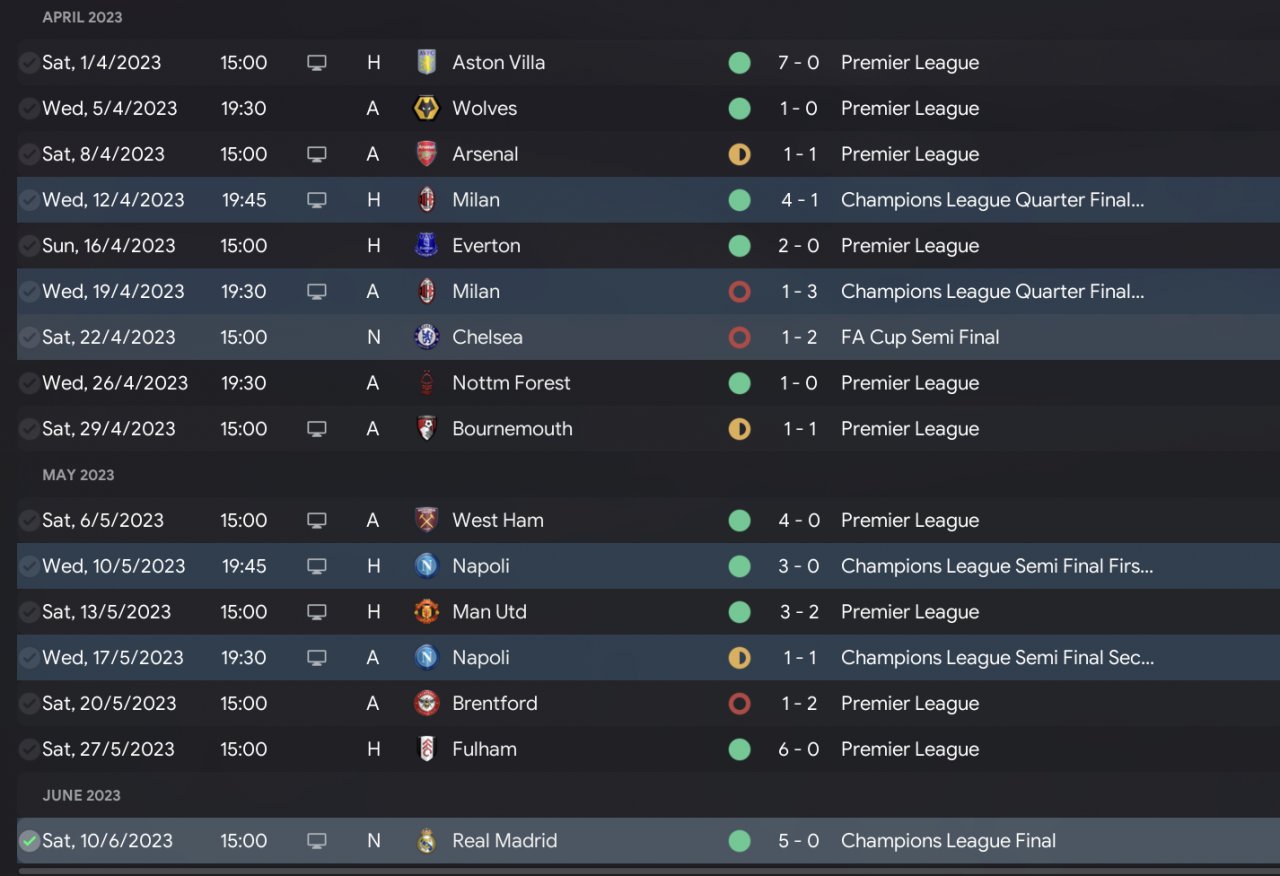
Task: Click the TV icon on Man Utd row
Action: pyautogui.click(x=317, y=612)
